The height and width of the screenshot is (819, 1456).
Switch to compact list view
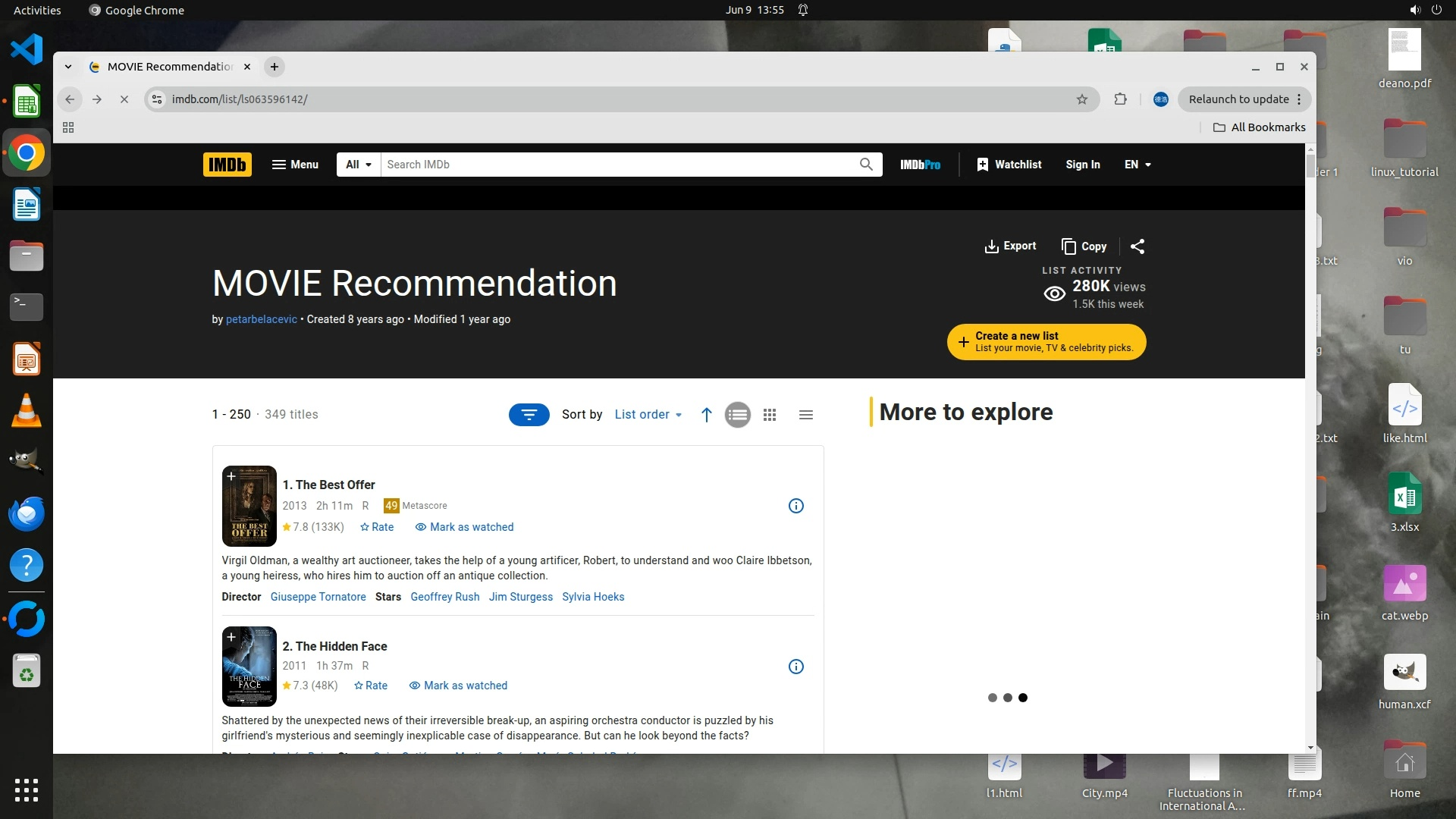point(806,415)
